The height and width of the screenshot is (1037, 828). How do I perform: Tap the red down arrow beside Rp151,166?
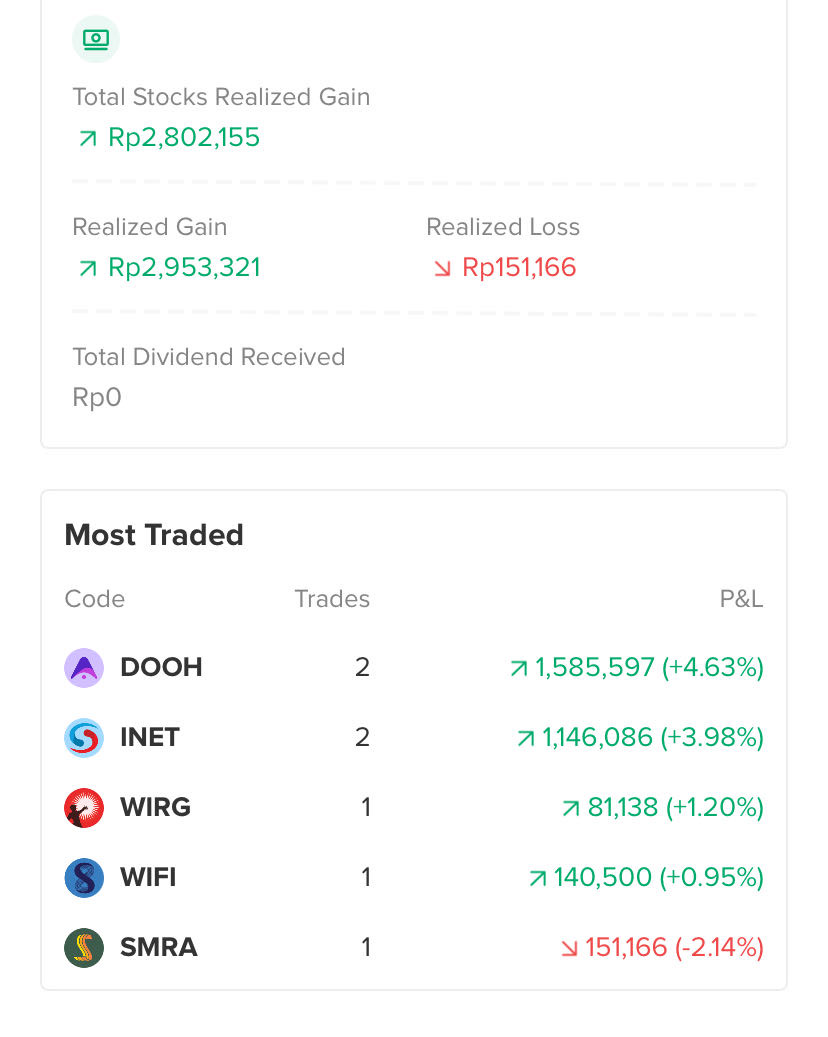tap(442, 269)
